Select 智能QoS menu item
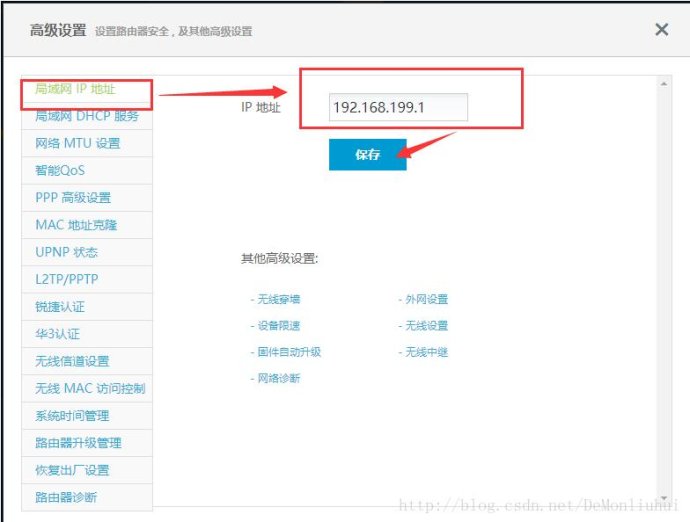The image size is (690, 522). coord(60,171)
